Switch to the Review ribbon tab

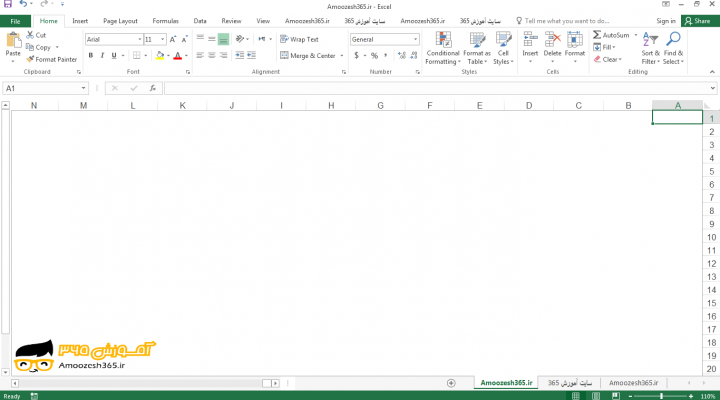pos(231,21)
